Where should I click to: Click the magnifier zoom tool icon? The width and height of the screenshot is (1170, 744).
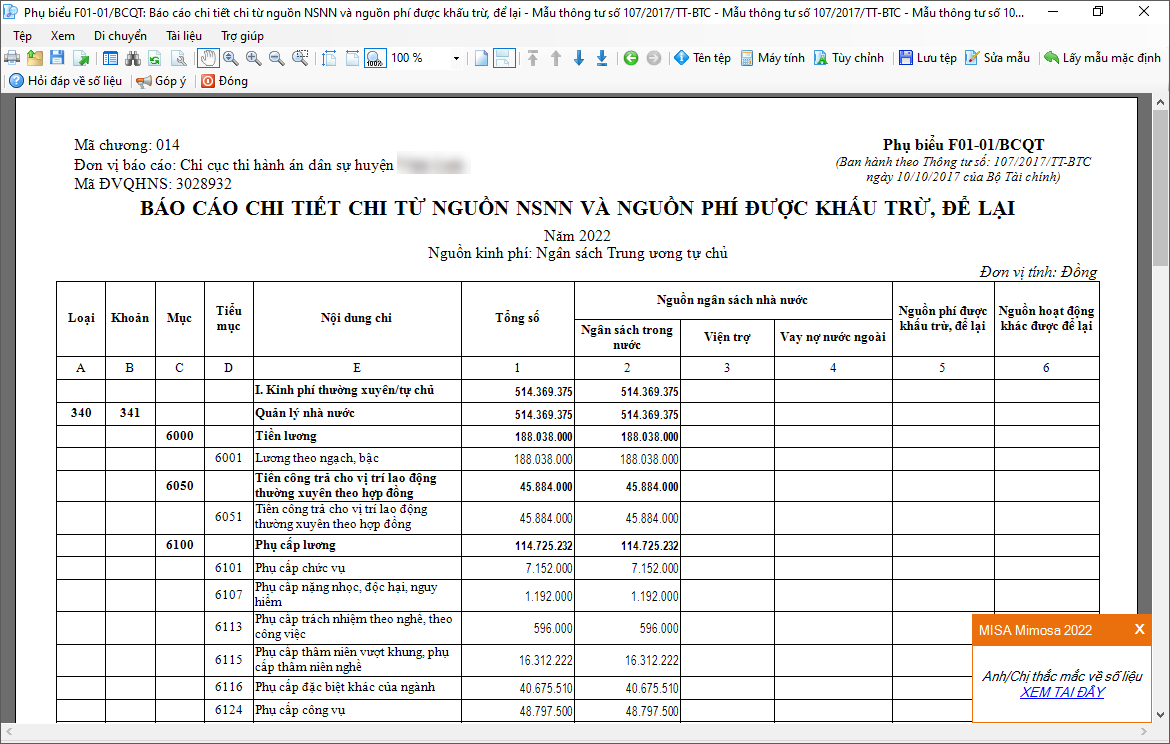pos(231,58)
